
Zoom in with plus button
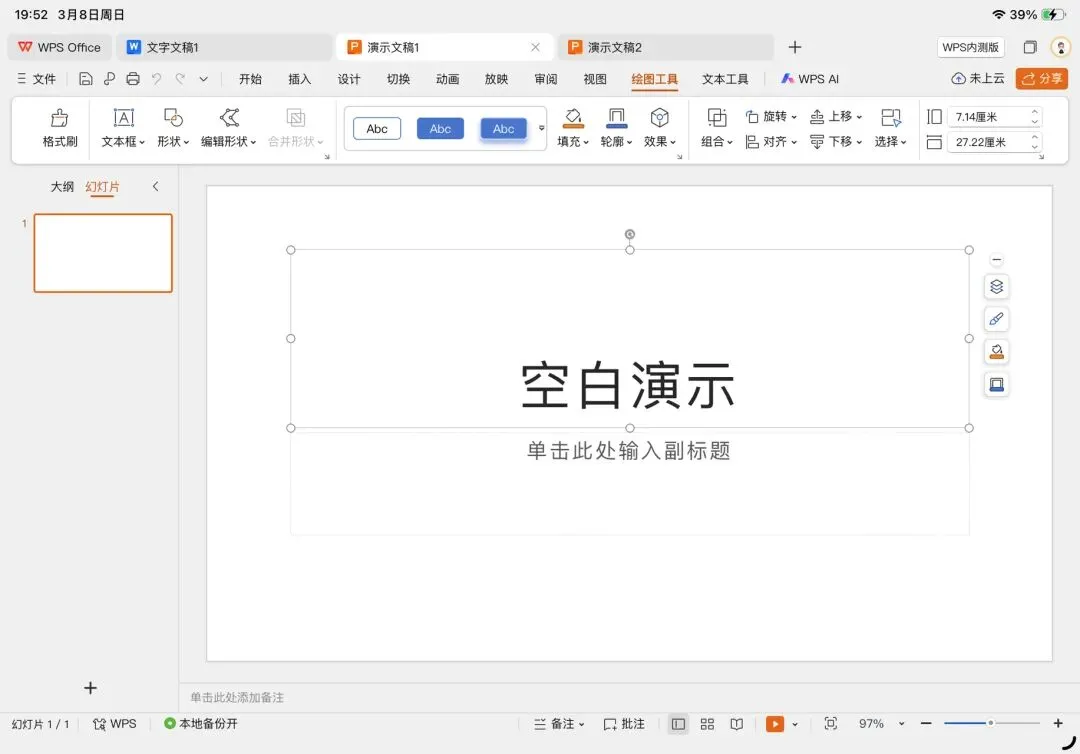tap(1058, 723)
